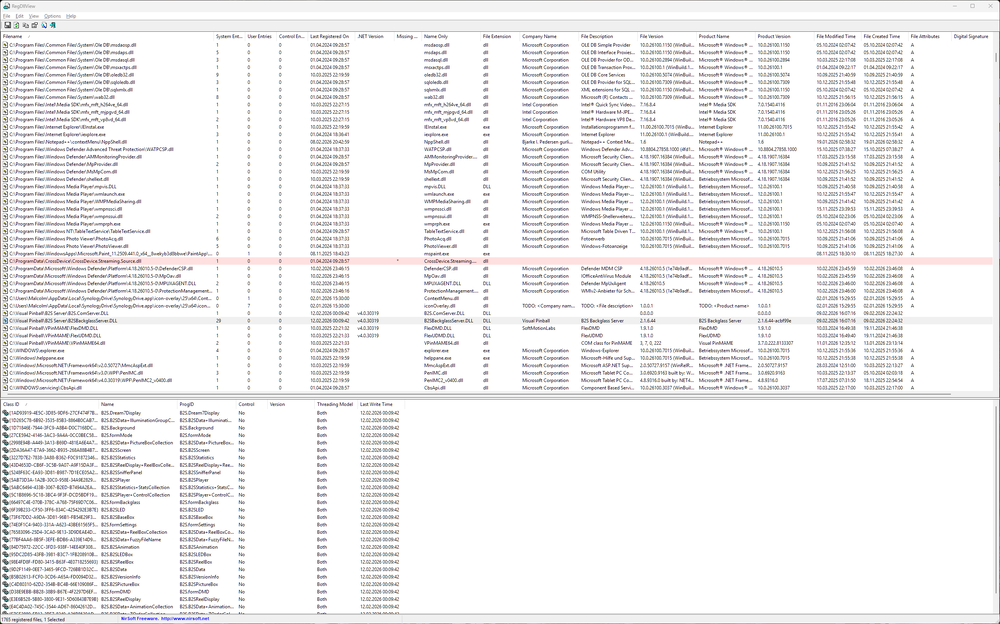Open the NirSoft Freeware website link

pyautogui.click(x=165, y=619)
